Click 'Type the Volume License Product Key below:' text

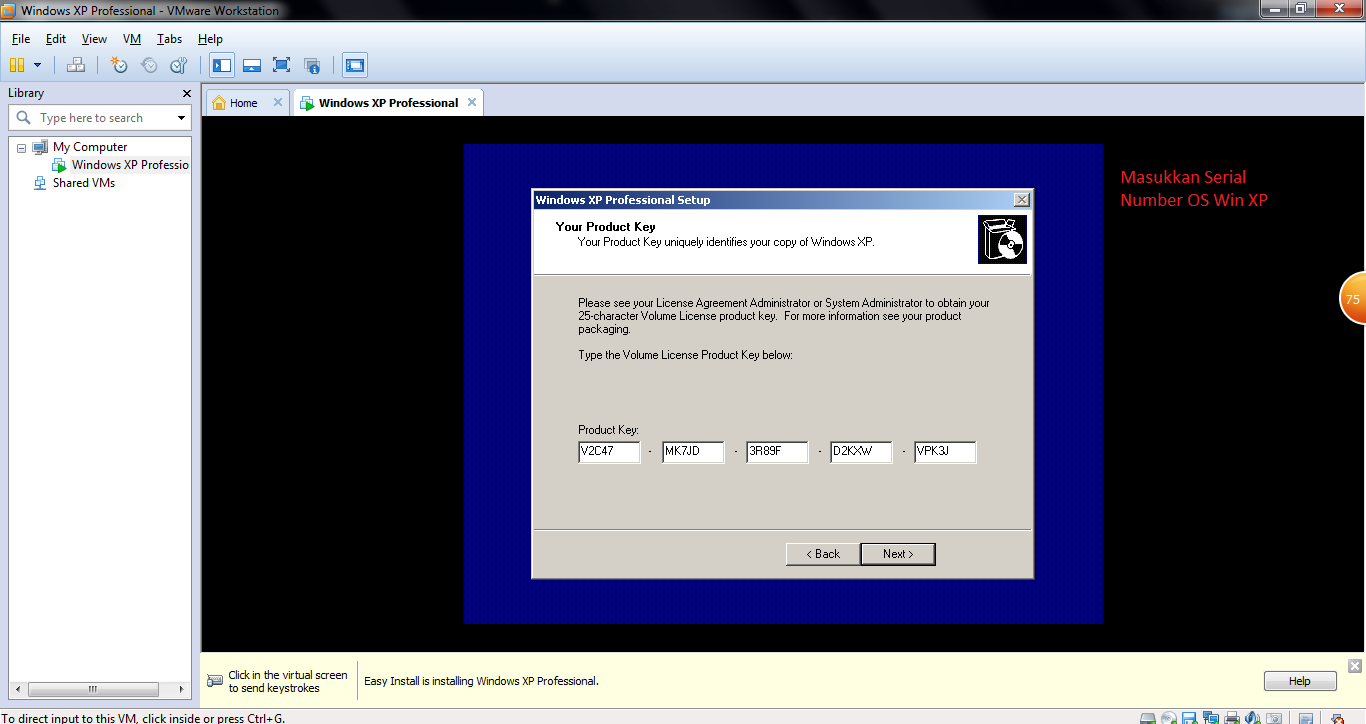685,355
